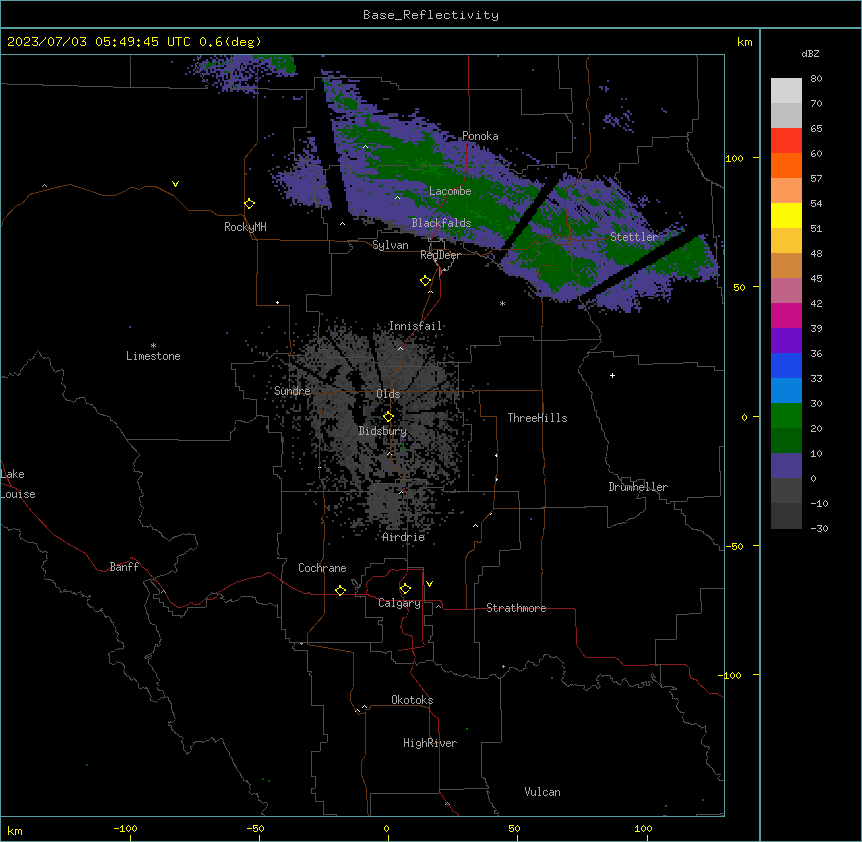
Task: Click the Banff label
Action: click(x=124, y=567)
